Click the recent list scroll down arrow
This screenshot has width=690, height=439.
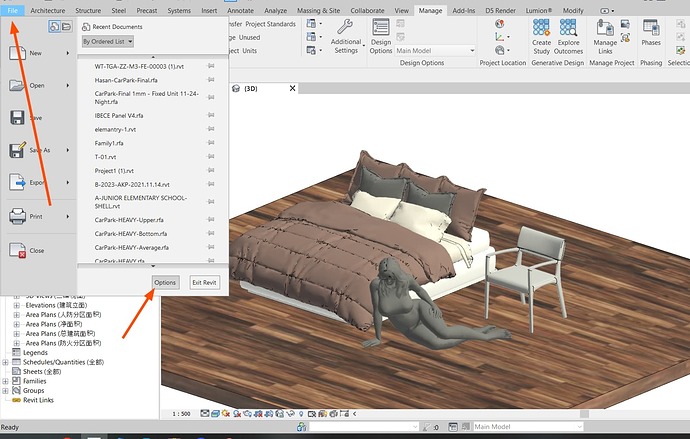153,266
